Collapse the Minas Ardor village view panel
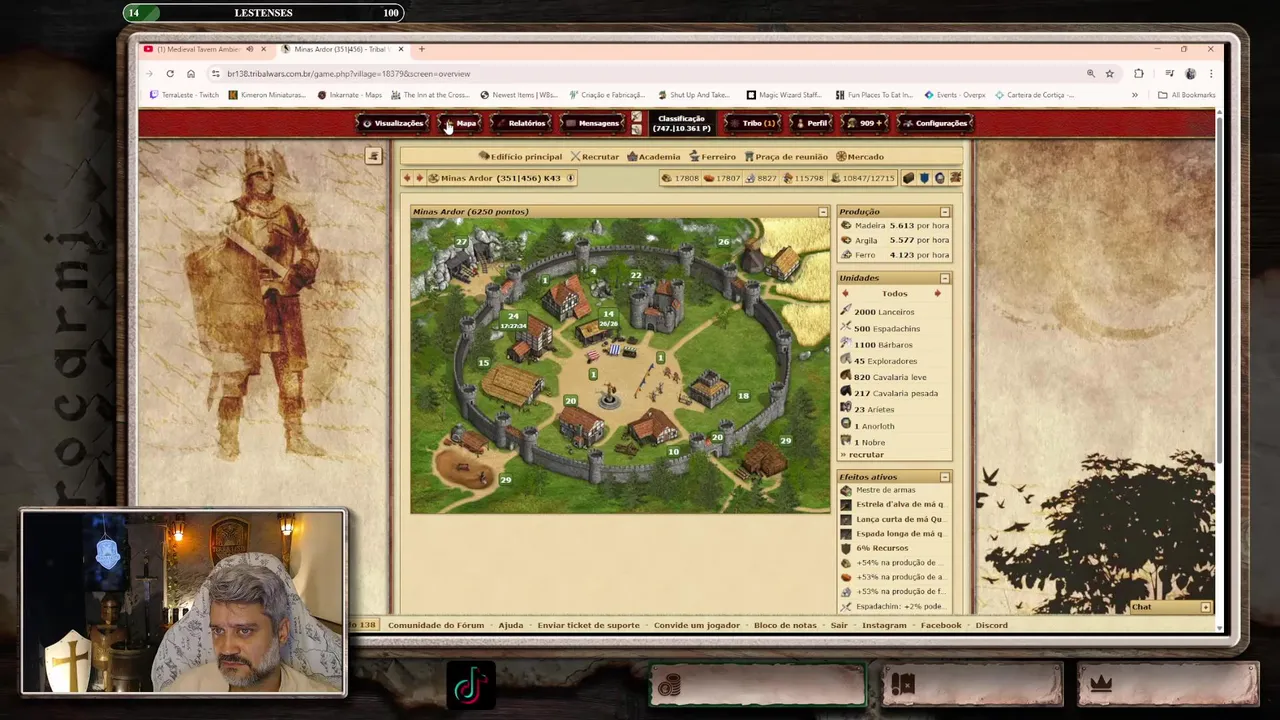Screen dimensions: 1280x720 pos(823,212)
